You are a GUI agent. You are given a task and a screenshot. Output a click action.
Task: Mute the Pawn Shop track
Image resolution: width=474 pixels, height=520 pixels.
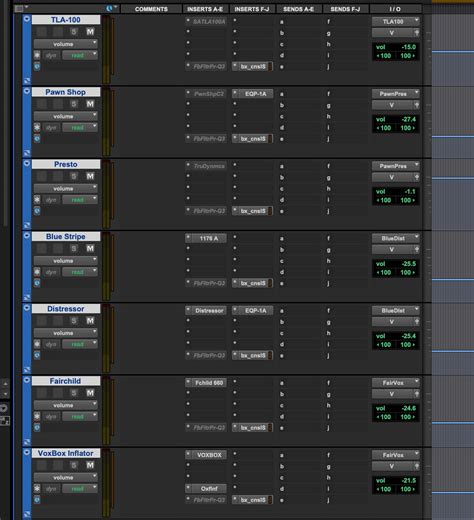(x=90, y=104)
